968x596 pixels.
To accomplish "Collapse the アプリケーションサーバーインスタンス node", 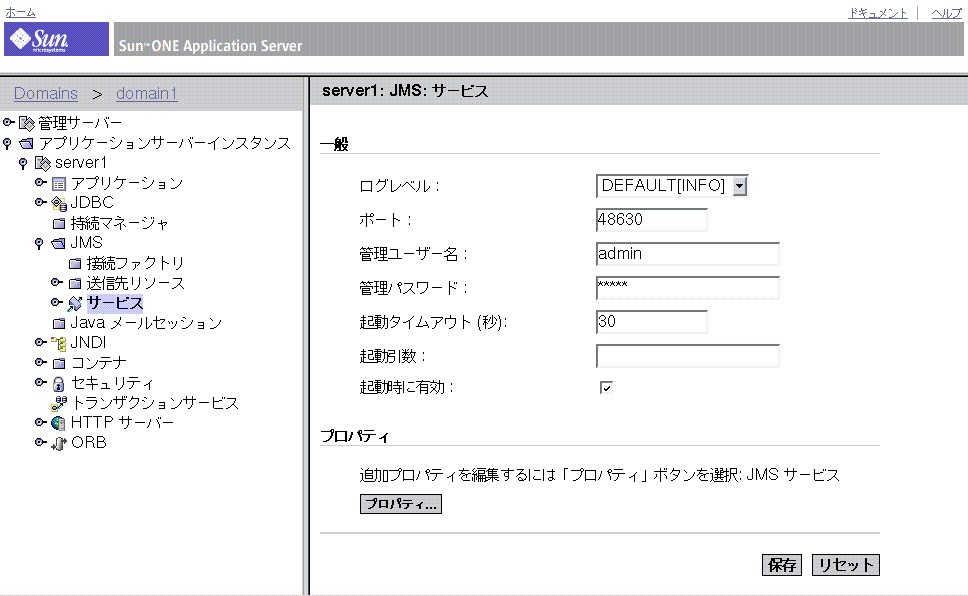I will point(7,143).
